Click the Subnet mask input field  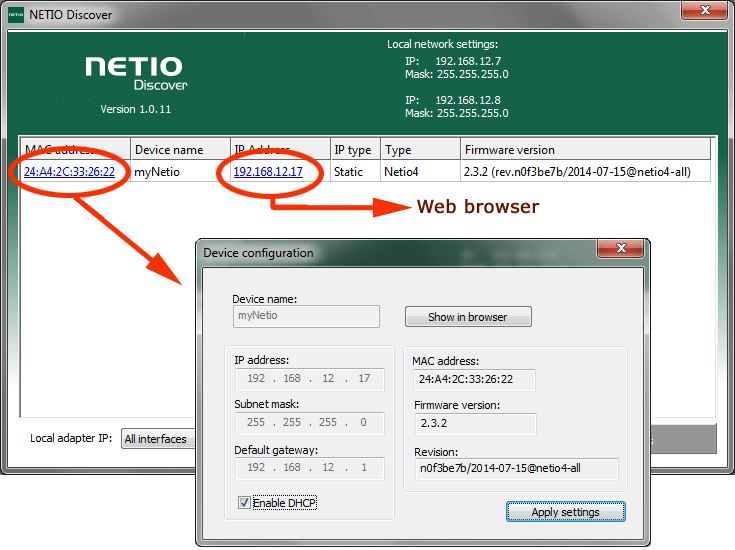pos(309,423)
